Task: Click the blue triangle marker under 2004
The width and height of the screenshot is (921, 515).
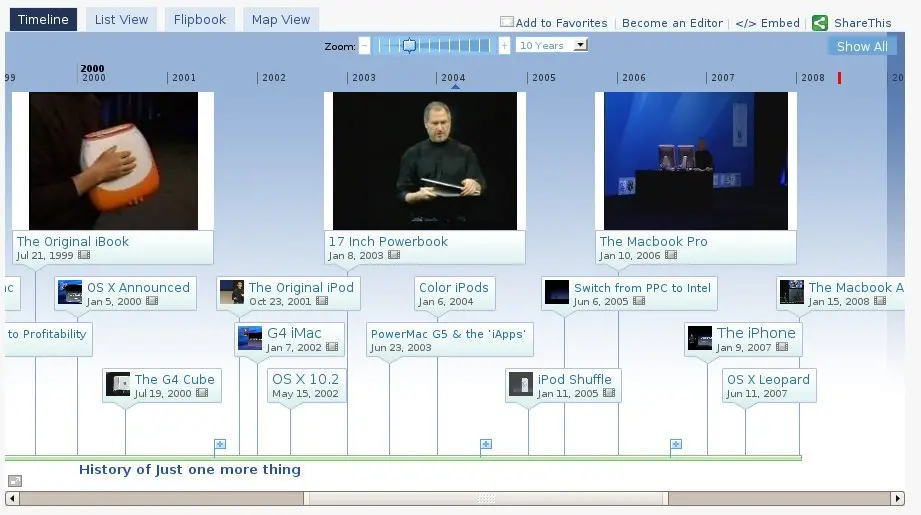Action: coord(455,86)
